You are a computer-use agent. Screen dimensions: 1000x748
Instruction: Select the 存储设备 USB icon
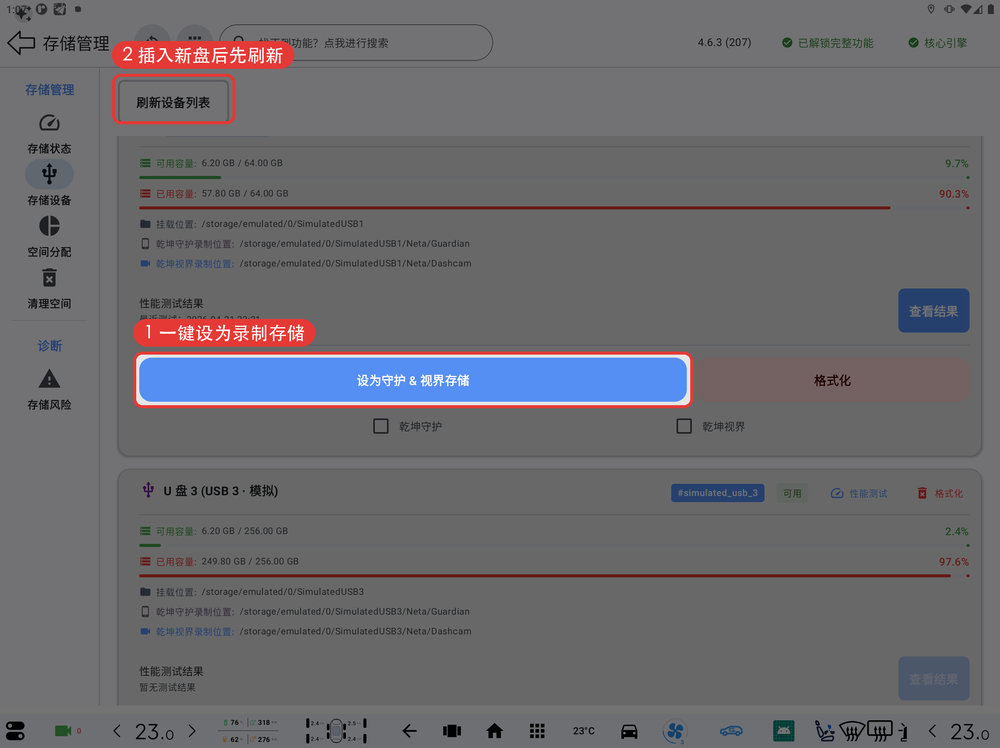(49, 174)
